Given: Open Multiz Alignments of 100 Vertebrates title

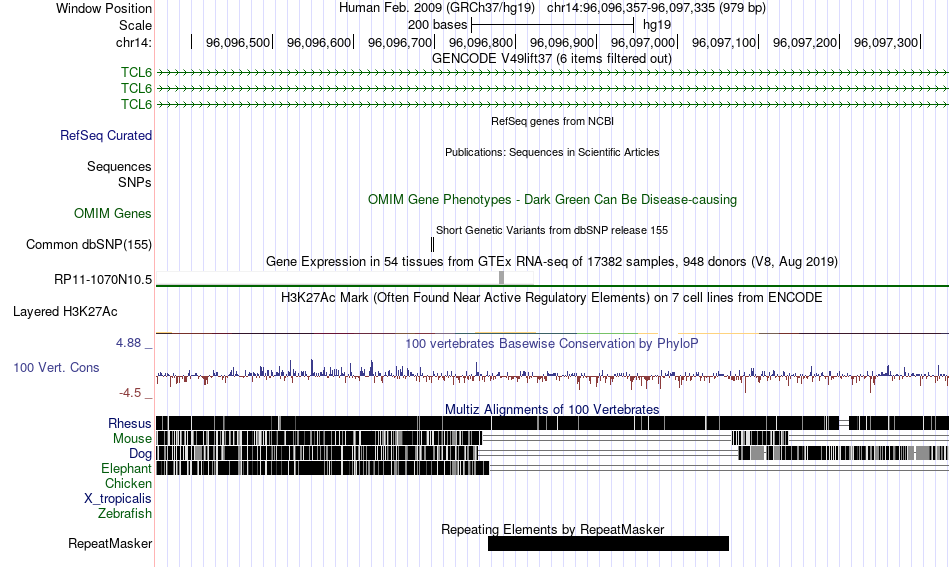Looking at the screenshot, I should click(552, 410).
